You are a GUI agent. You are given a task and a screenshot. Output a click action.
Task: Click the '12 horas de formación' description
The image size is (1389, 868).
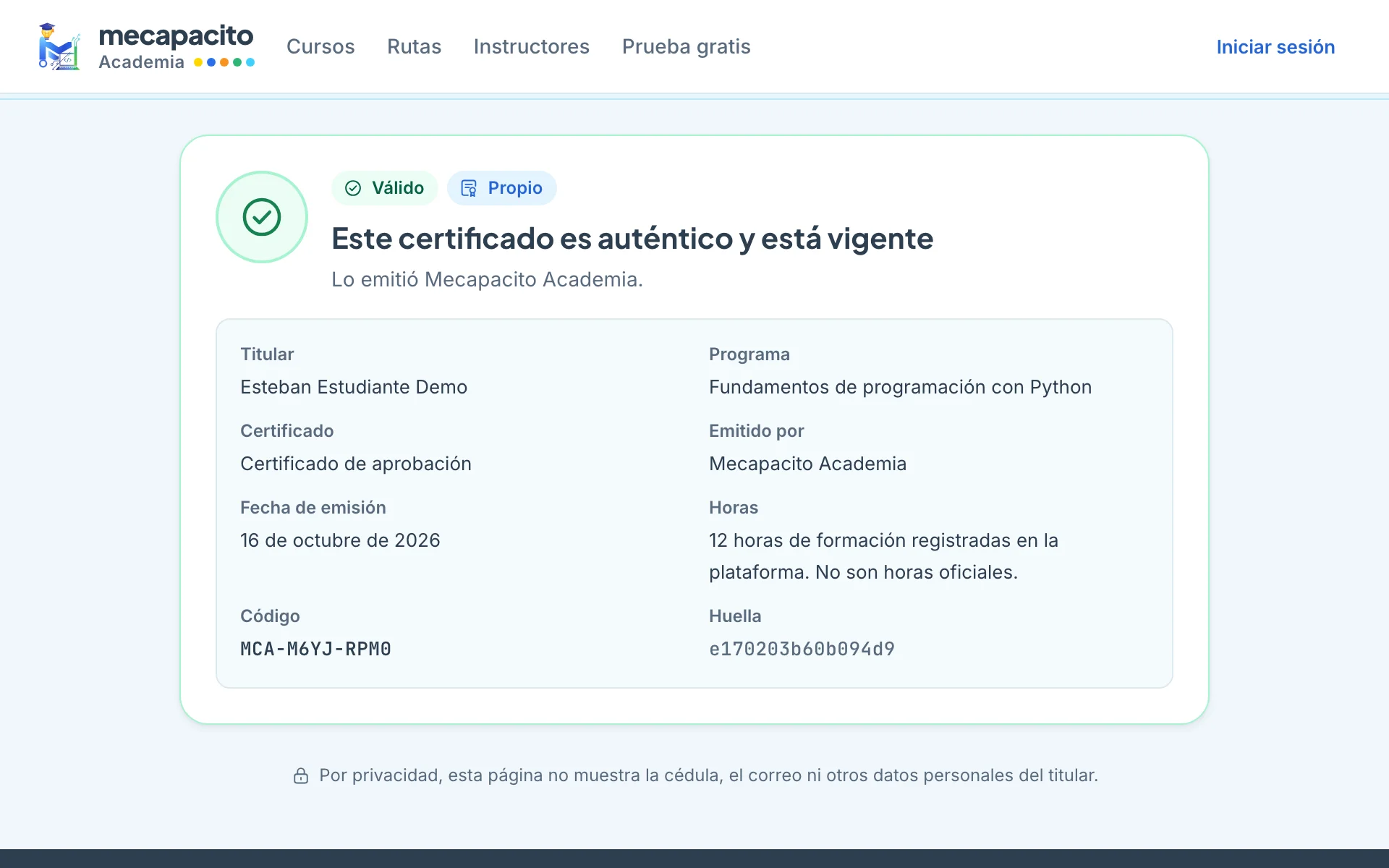click(883, 556)
